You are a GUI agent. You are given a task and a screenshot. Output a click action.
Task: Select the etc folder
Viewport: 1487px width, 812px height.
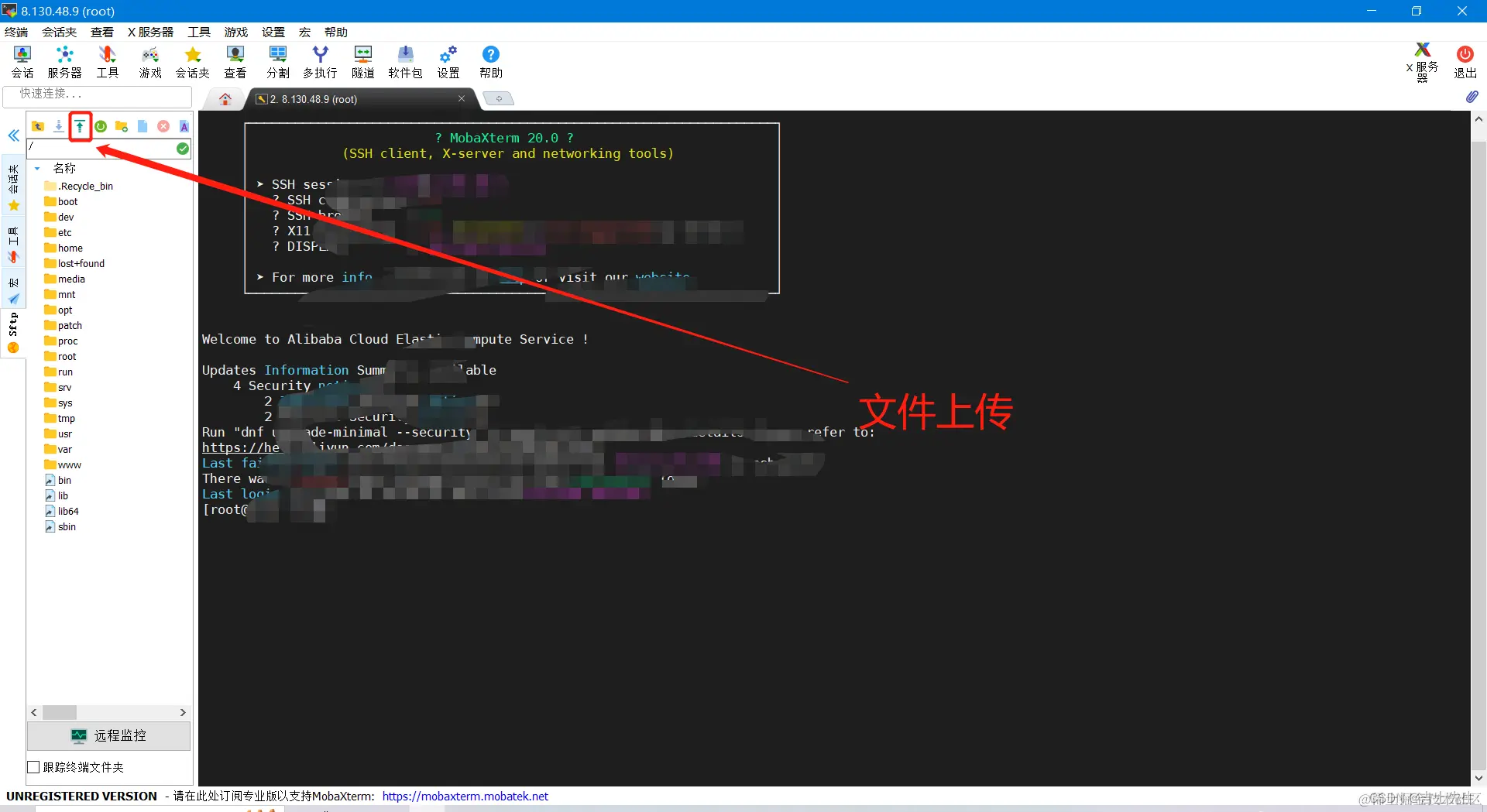(58, 232)
